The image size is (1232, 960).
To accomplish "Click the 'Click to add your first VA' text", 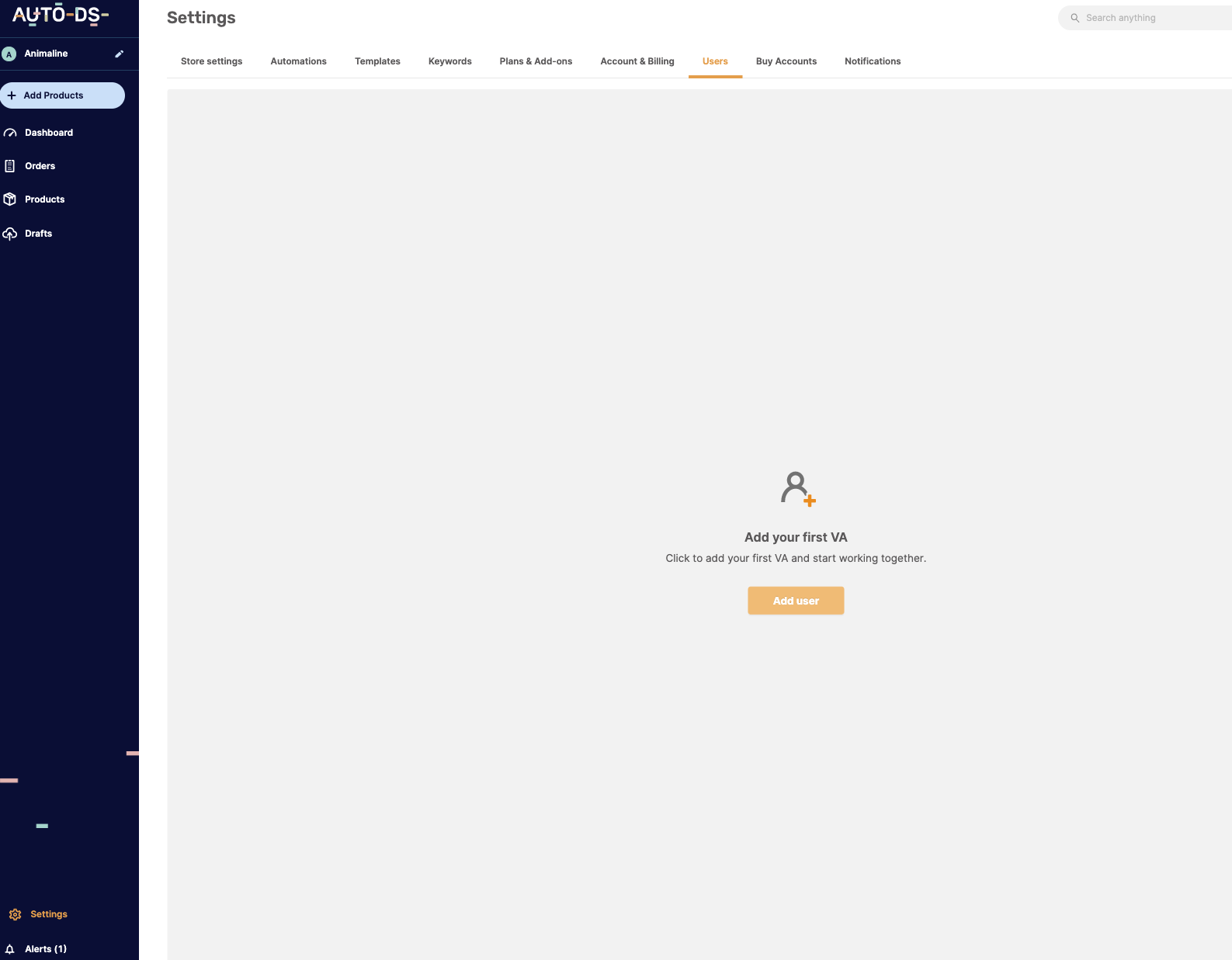I will coord(796,558).
